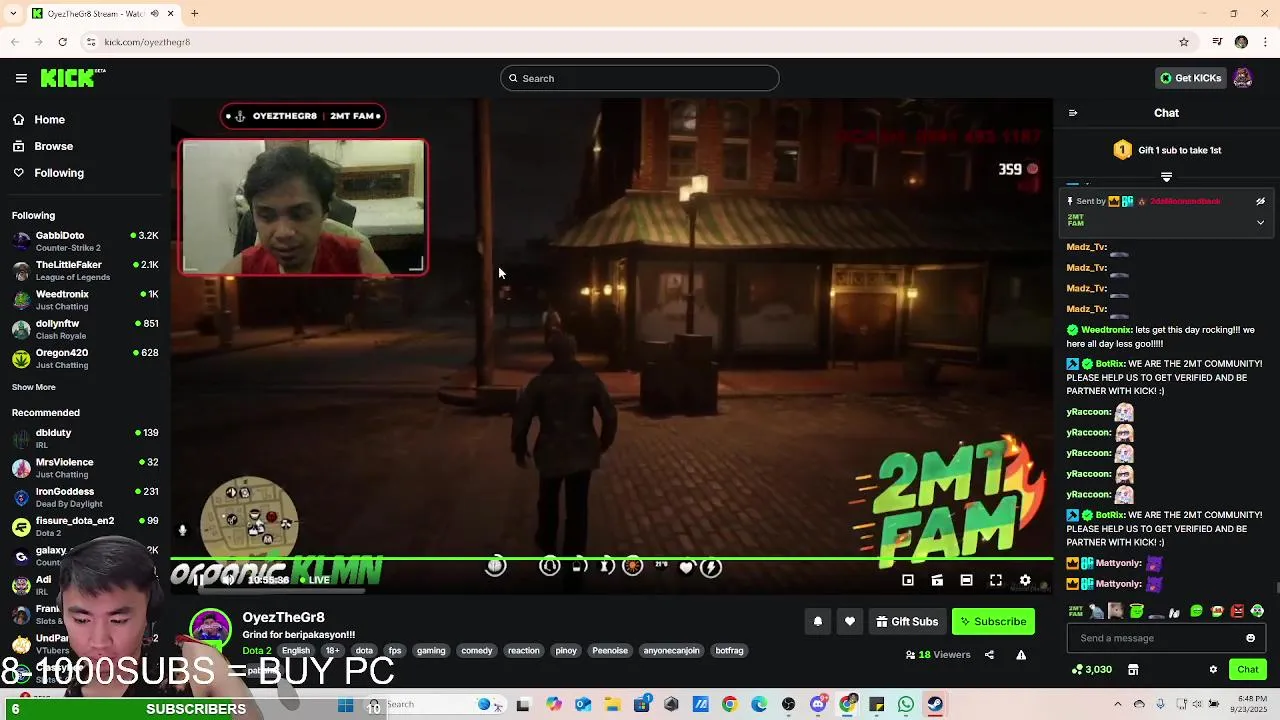Viewport: 1280px width, 720px height.
Task: Open Weedtronix channel in sidebar
Action: tap(85, 300)
